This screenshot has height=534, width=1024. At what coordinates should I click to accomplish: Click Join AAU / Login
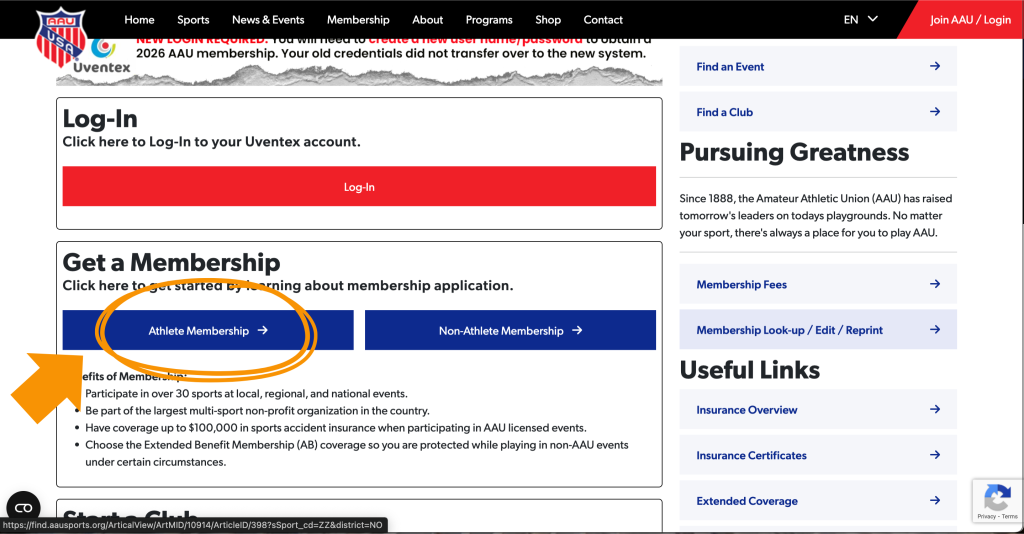click(969, 20)
